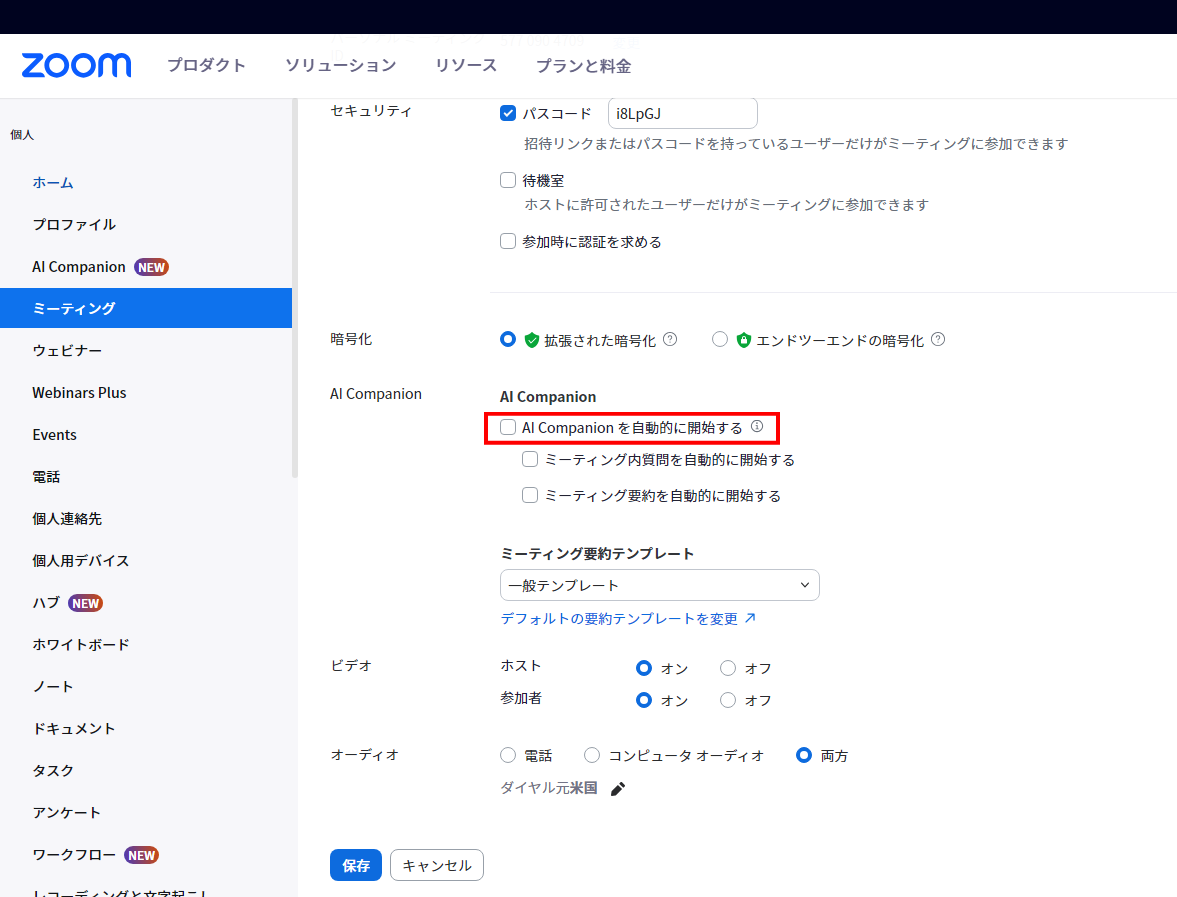Click info icon next to AI Companion auto-start
1177x897 pixels.
(x=757, y=427)
